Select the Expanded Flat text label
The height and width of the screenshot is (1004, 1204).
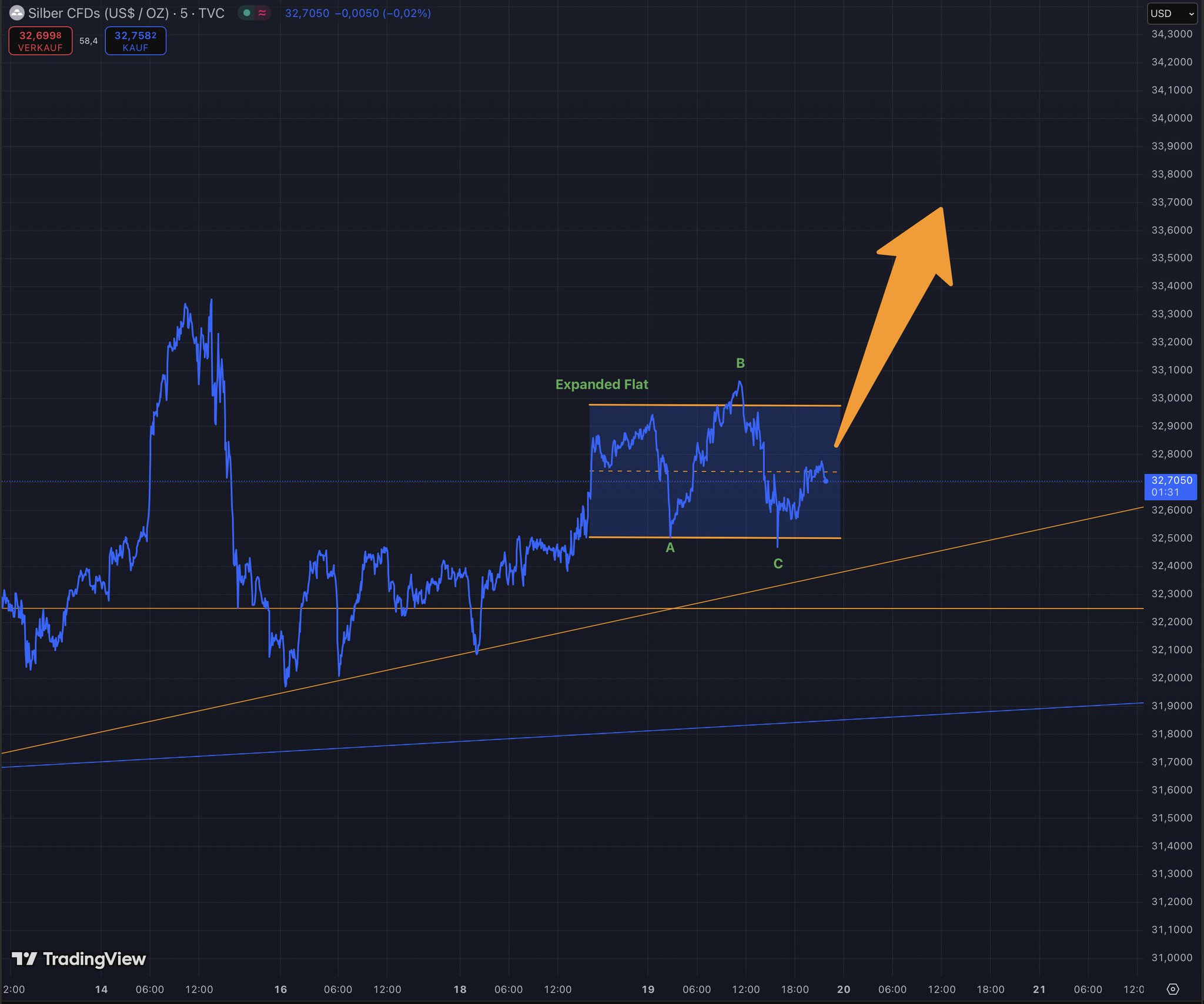tap(601, 384)
